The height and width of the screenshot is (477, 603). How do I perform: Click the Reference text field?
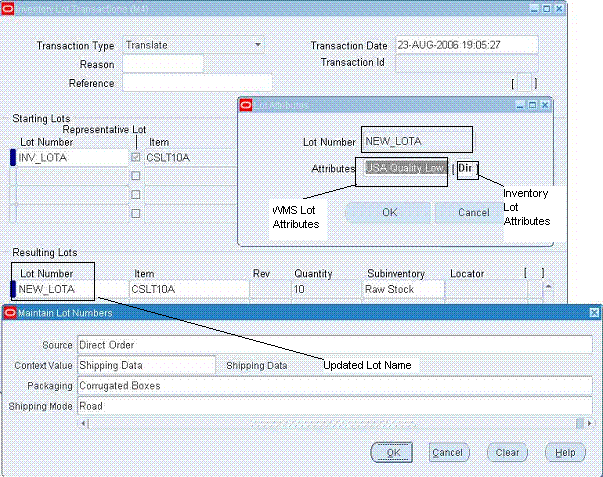point(197,83)
